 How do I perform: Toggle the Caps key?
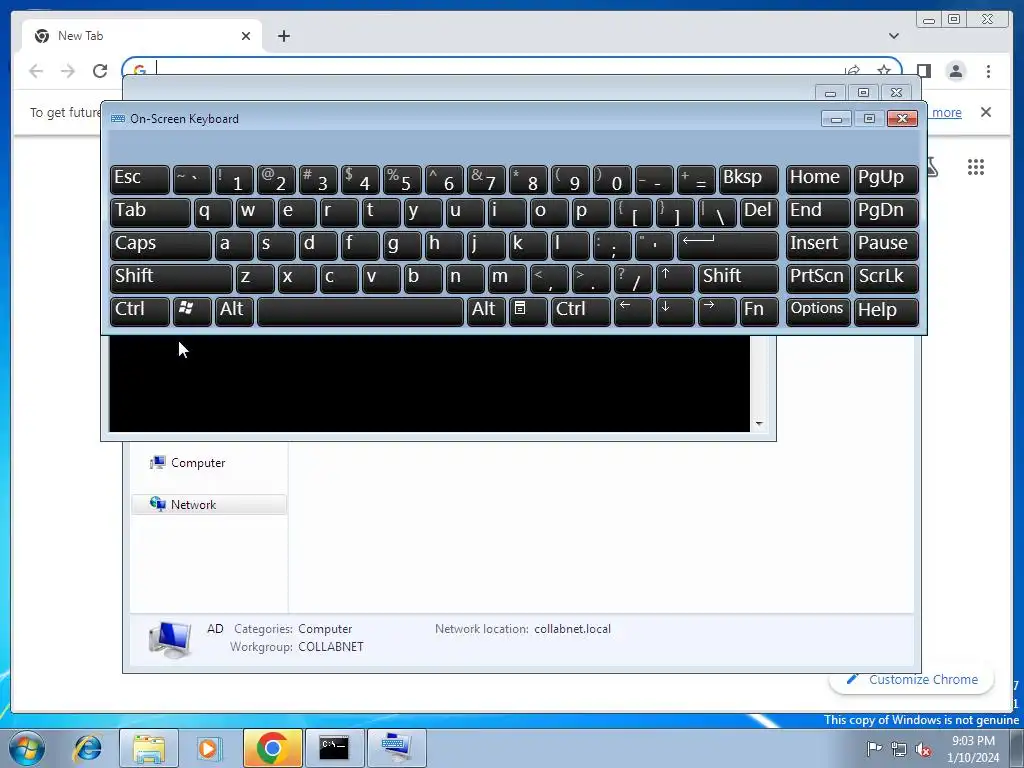point(161,245)
